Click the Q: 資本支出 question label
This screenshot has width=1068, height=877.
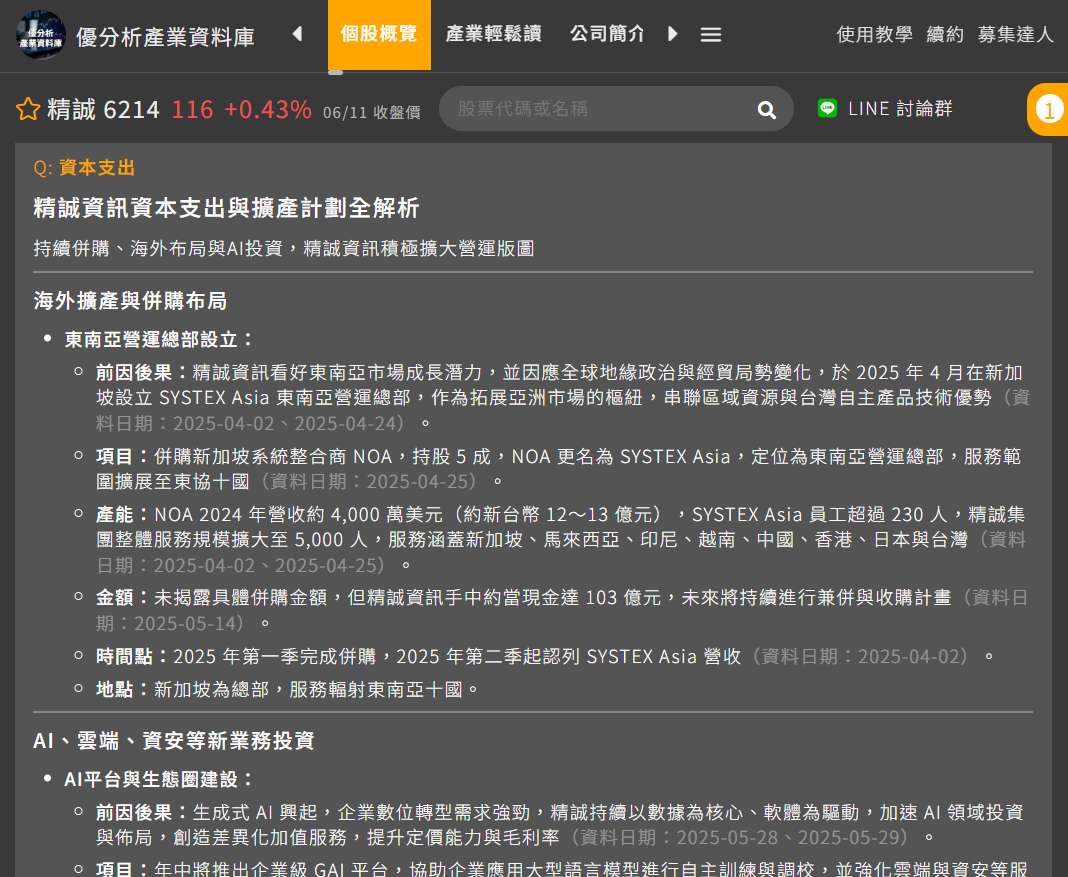tap(84, 168)
